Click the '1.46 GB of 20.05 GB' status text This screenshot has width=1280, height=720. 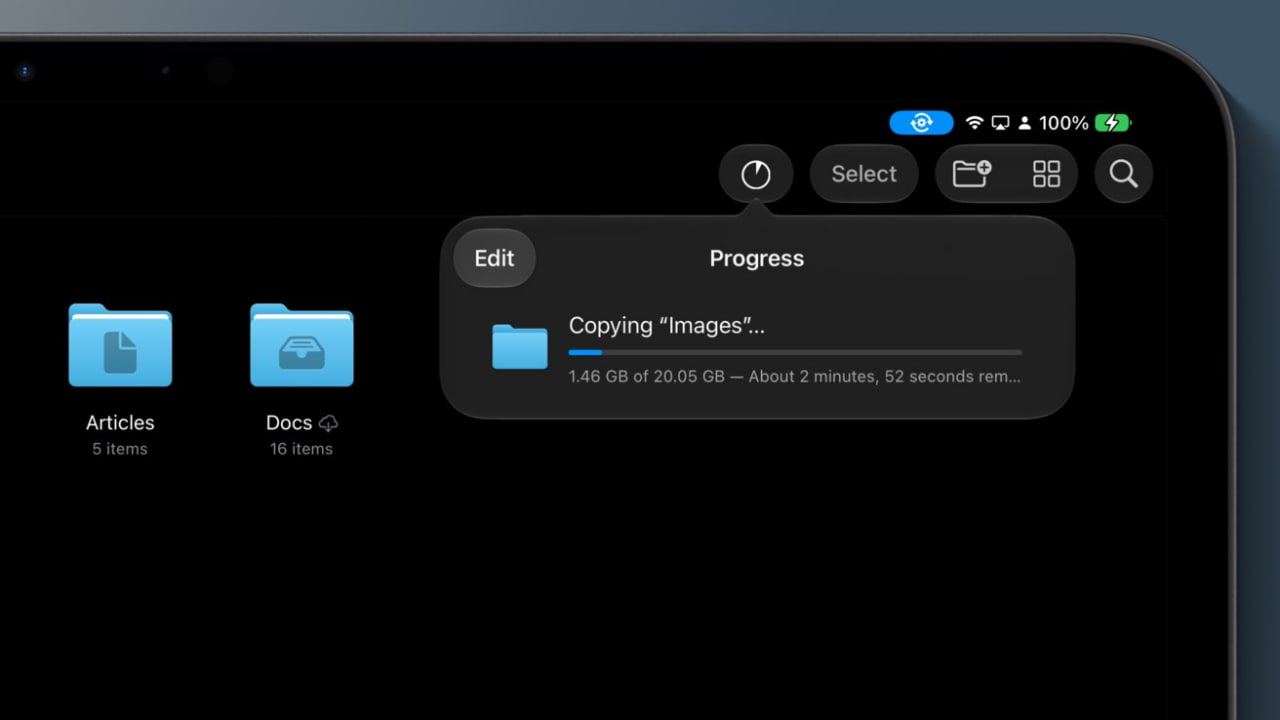(x=647, y=377)
